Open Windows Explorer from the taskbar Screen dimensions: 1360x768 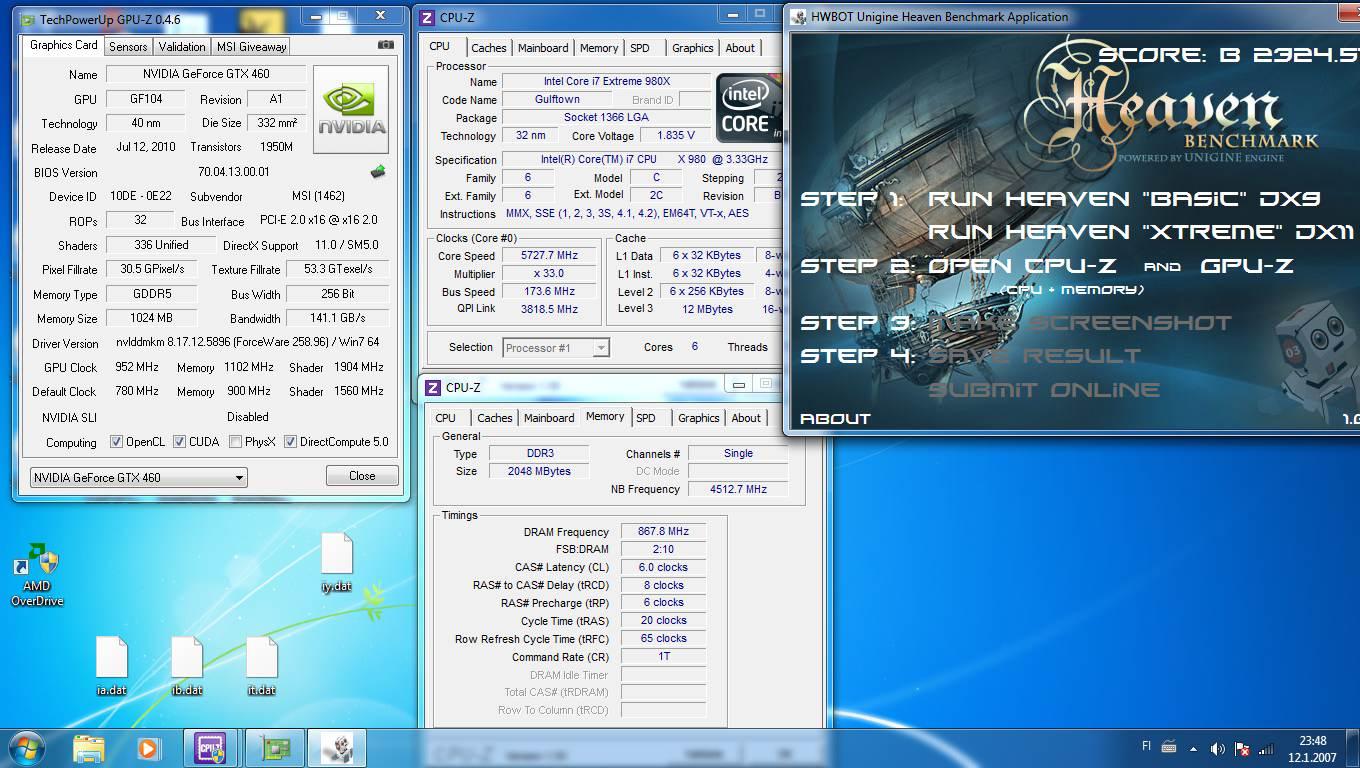click(89, 748)
